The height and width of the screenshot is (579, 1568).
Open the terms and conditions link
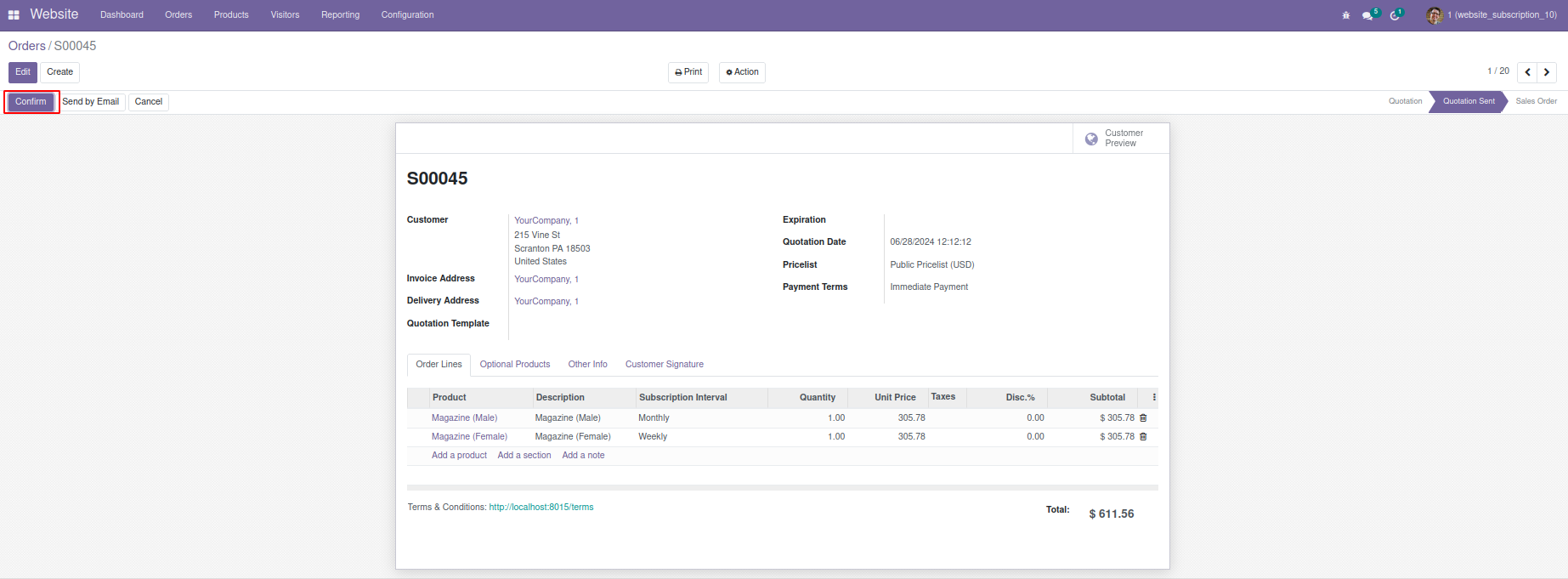point(541,508)
